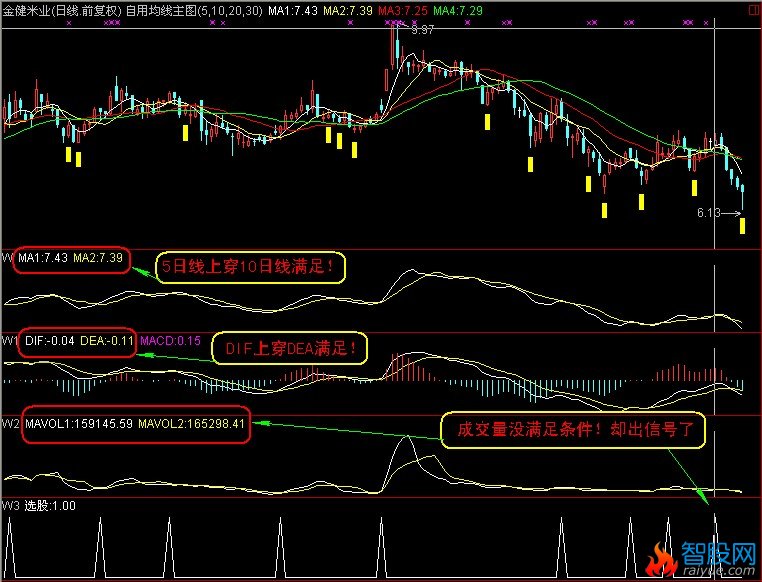The width and height of the screenshot is (762, 582).
Task: Click the MAVOL1:159145.59 value
Action: pos(79,424)
